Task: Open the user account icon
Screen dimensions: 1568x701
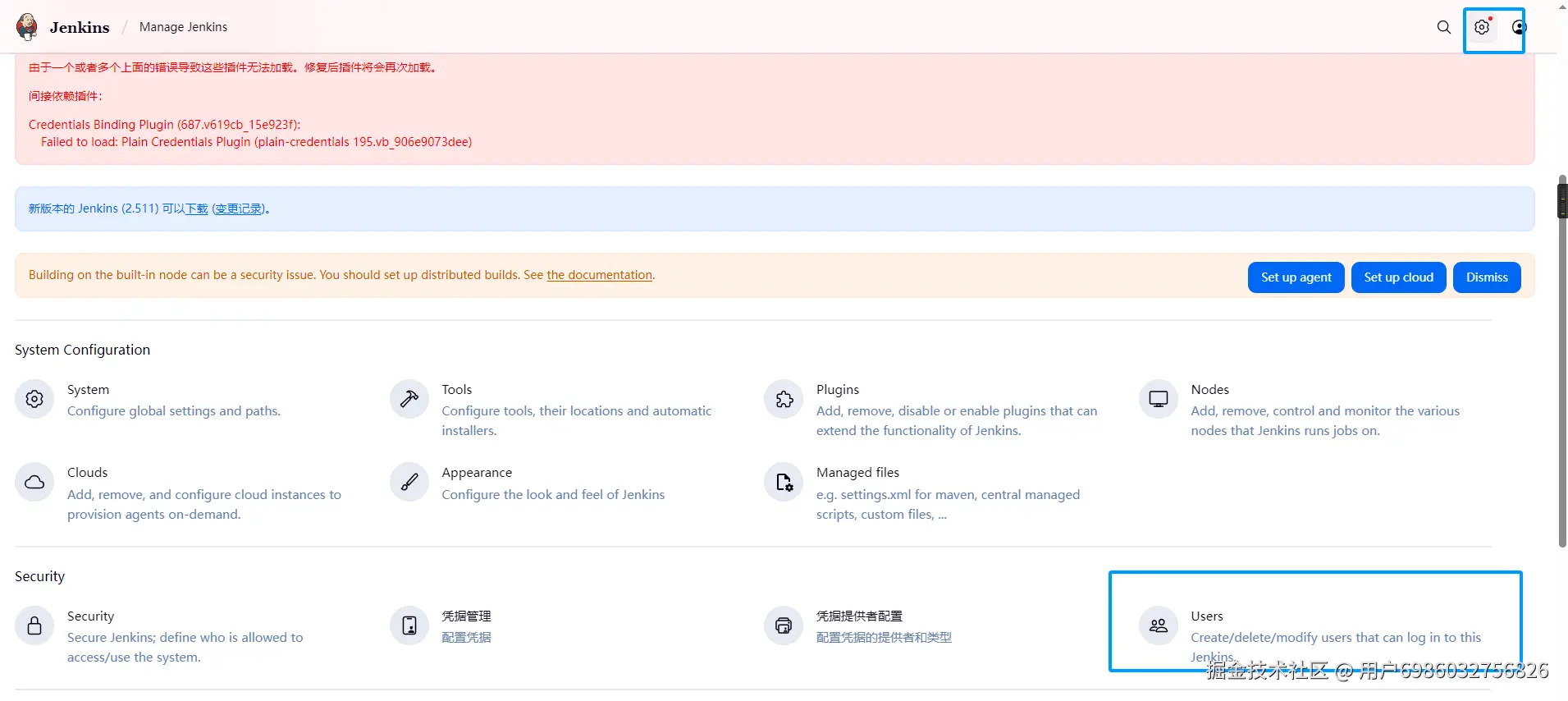Action: 1519,27
